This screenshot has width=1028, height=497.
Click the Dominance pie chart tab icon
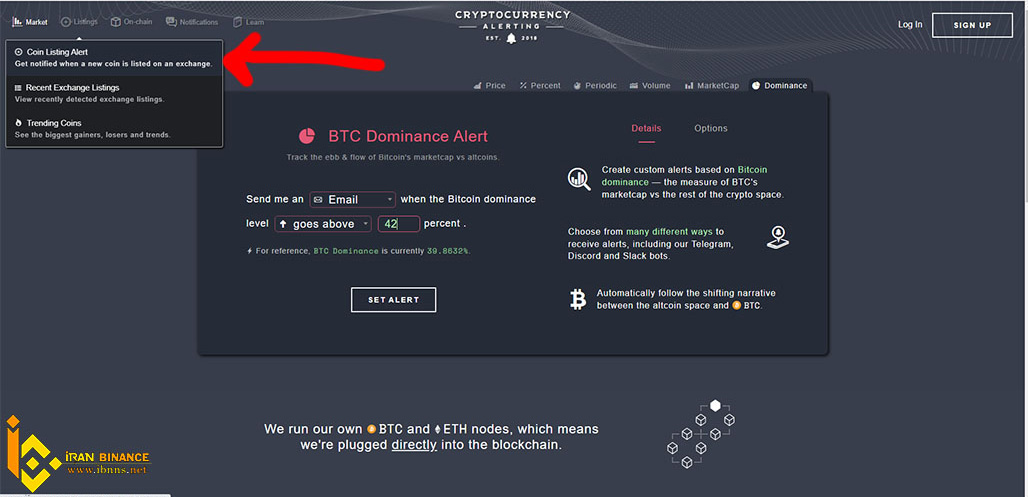pyautogui.click(x=756, y=85)
